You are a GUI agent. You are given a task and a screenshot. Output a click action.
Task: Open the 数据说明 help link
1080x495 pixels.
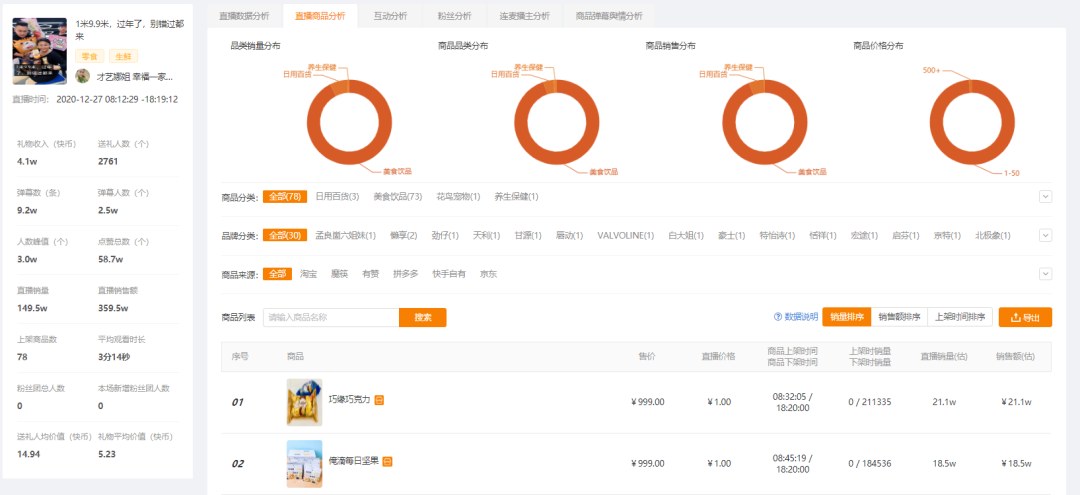coord(796,317)
